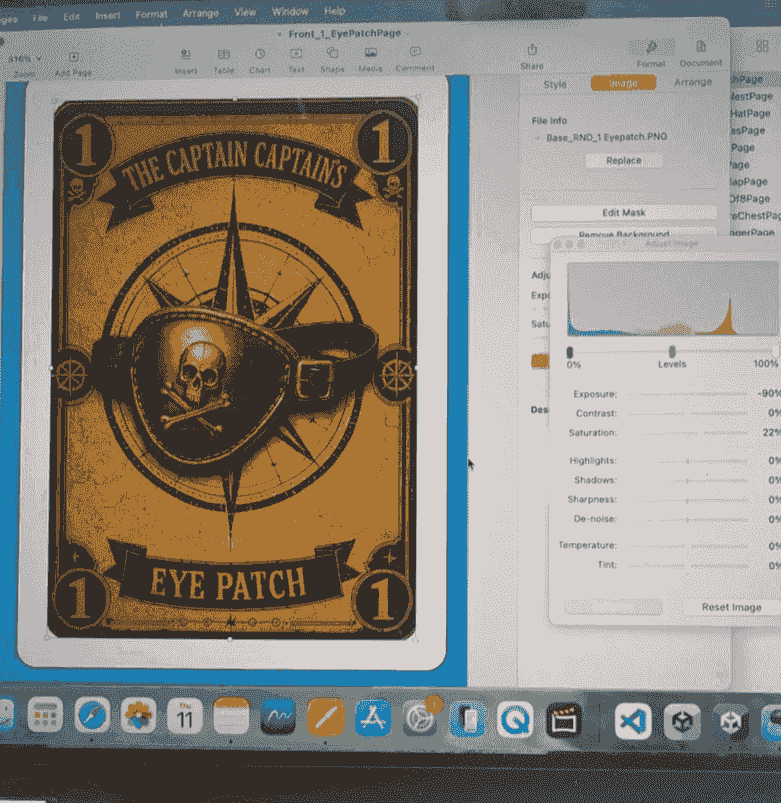The height and width of the screenshot is (803, 781).
Task: Open the clapperboard app in Dock
Action: coord(563,720)
